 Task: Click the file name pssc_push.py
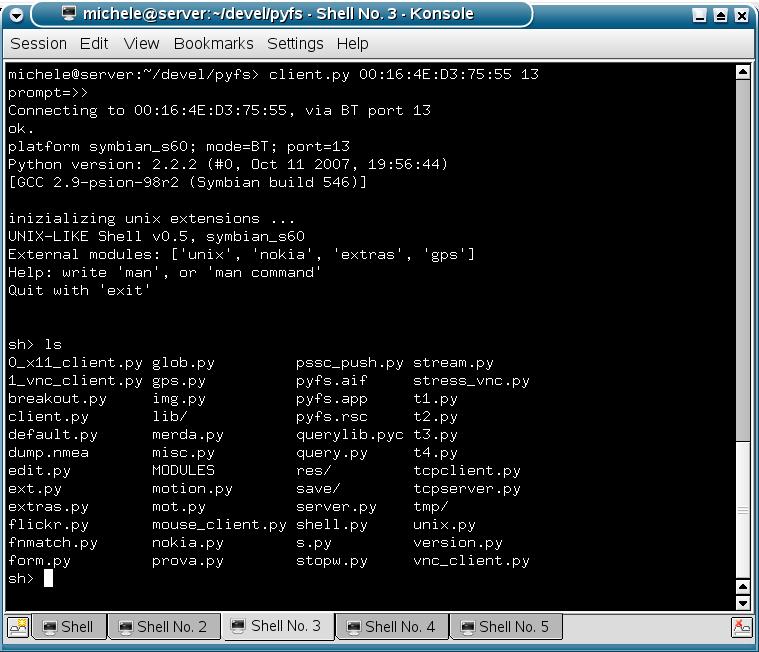(350, 363)
